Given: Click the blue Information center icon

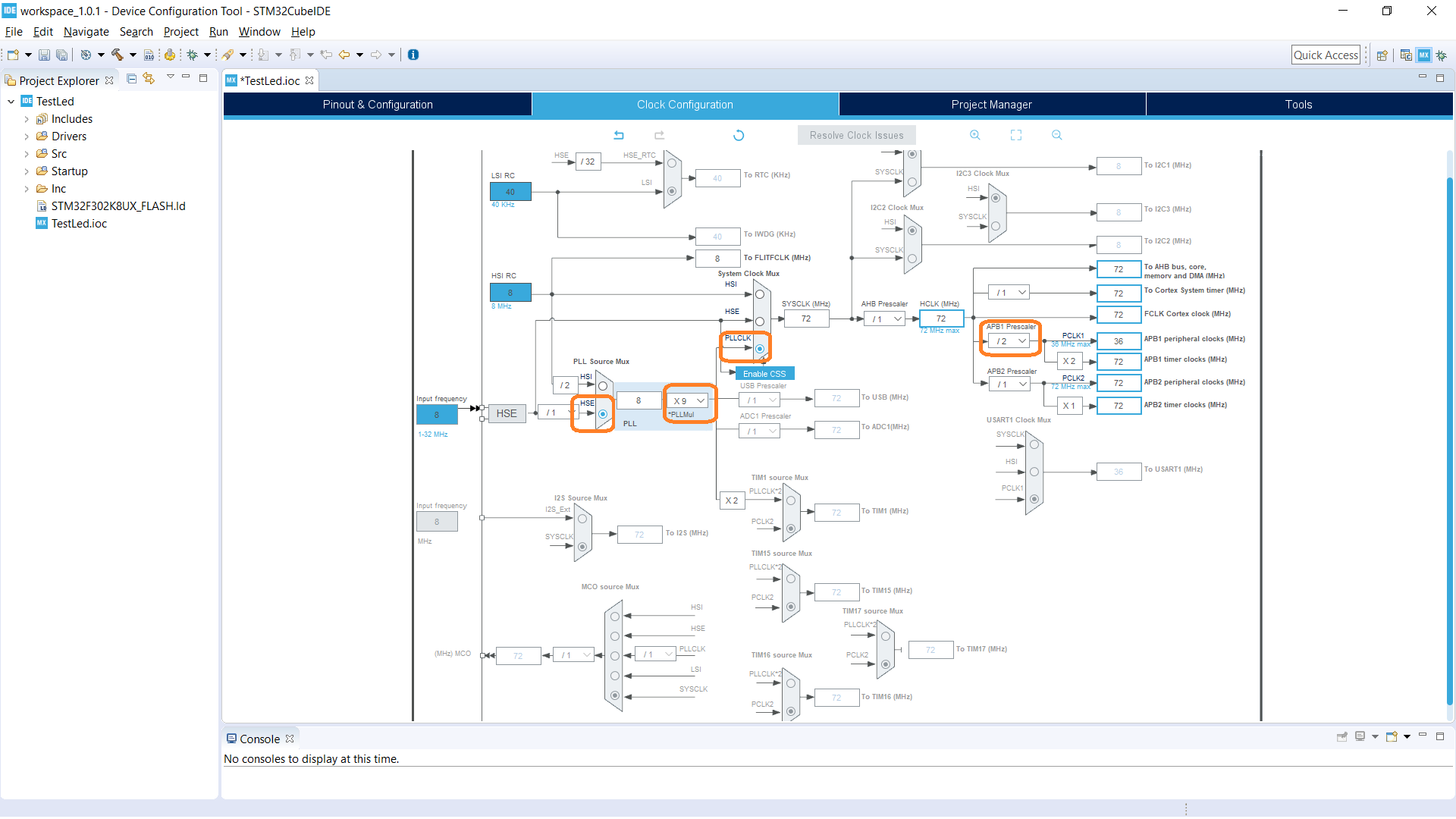Looking at the screenshot, I should point(413,55).
